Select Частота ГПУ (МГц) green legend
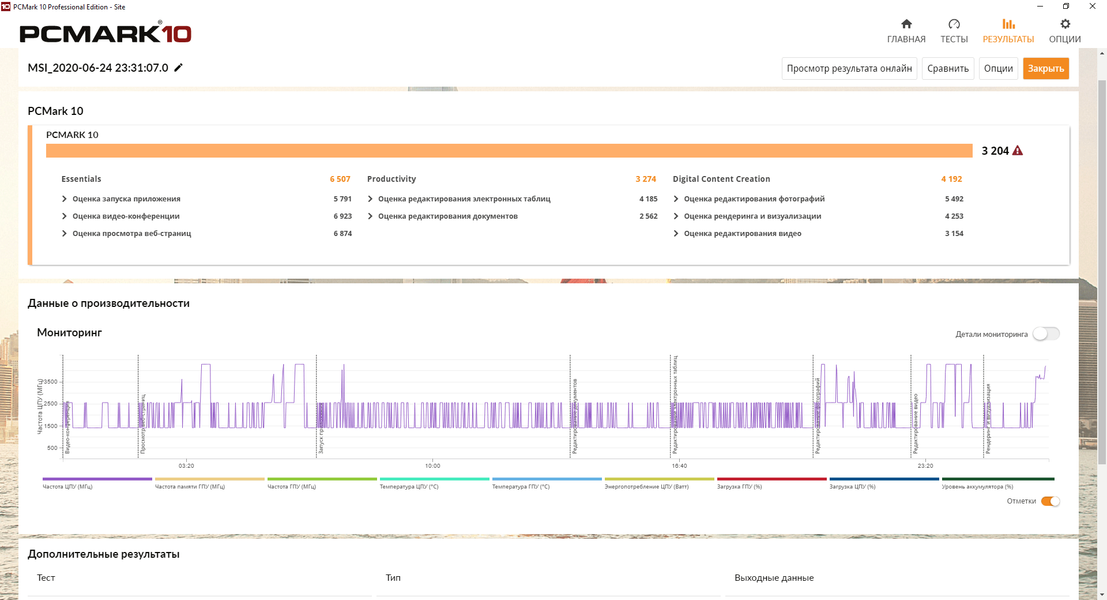This screenshot has height=600, width=1107. point(322,479)
